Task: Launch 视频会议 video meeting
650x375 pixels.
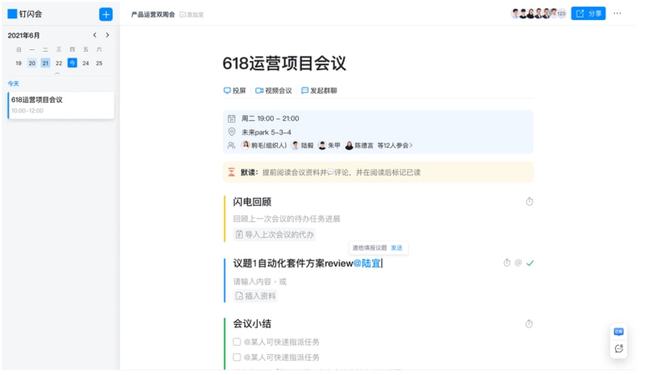Action: (274, 90)
